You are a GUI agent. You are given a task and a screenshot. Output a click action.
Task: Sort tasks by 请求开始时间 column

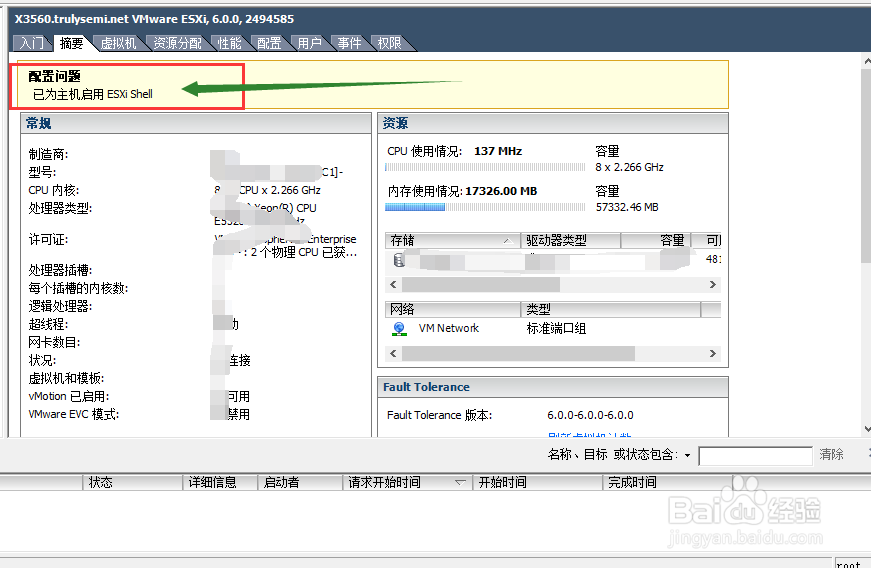click(407, 482)
